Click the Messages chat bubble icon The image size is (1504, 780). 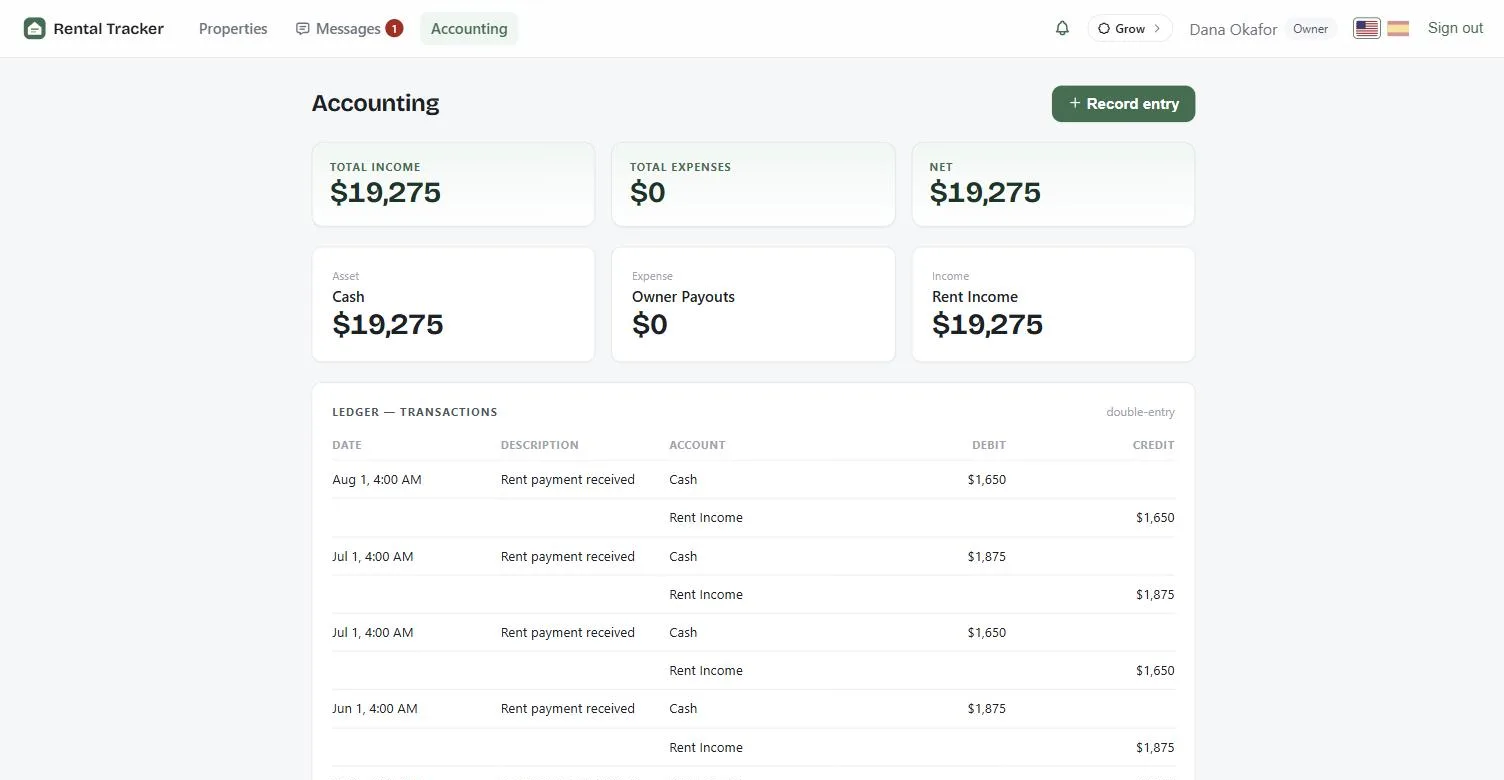pyautogui.click(x=302, y=29)
